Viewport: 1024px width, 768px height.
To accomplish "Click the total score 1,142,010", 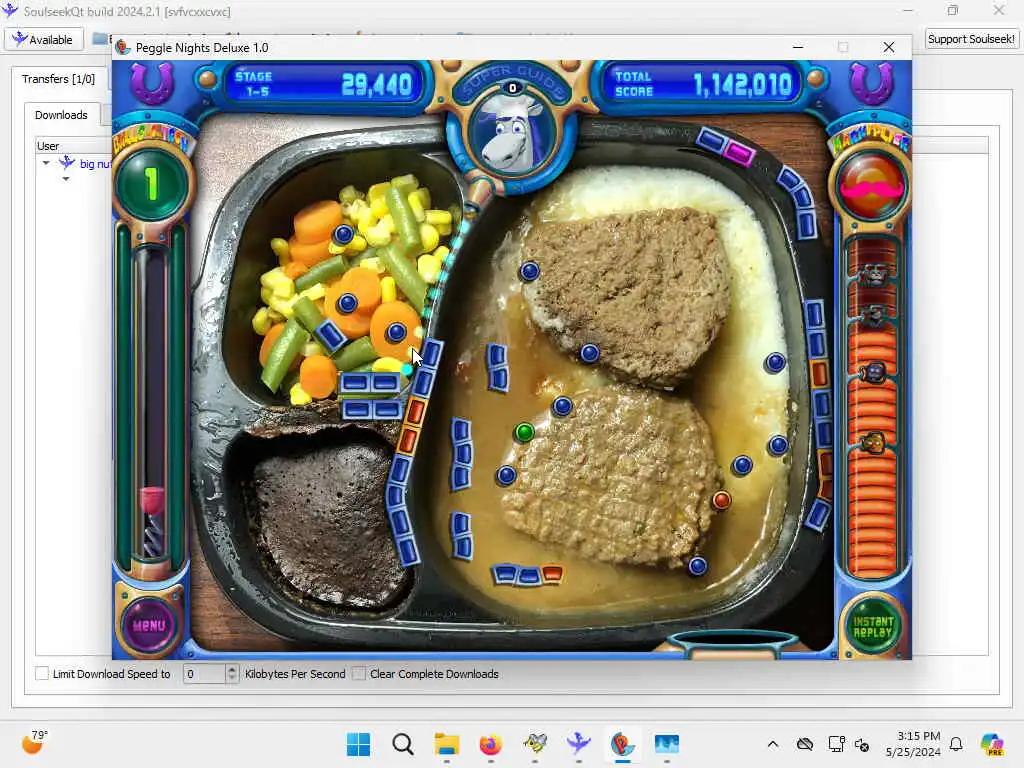I will [743, 84].
